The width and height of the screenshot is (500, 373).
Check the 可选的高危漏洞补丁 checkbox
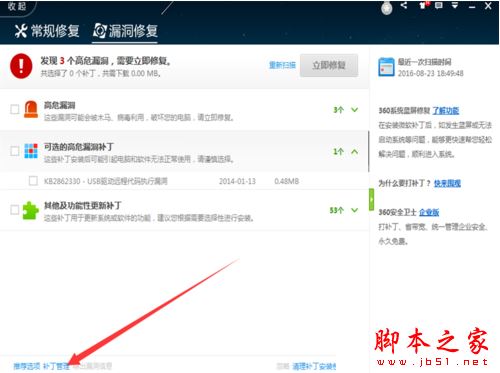[15, 151]
